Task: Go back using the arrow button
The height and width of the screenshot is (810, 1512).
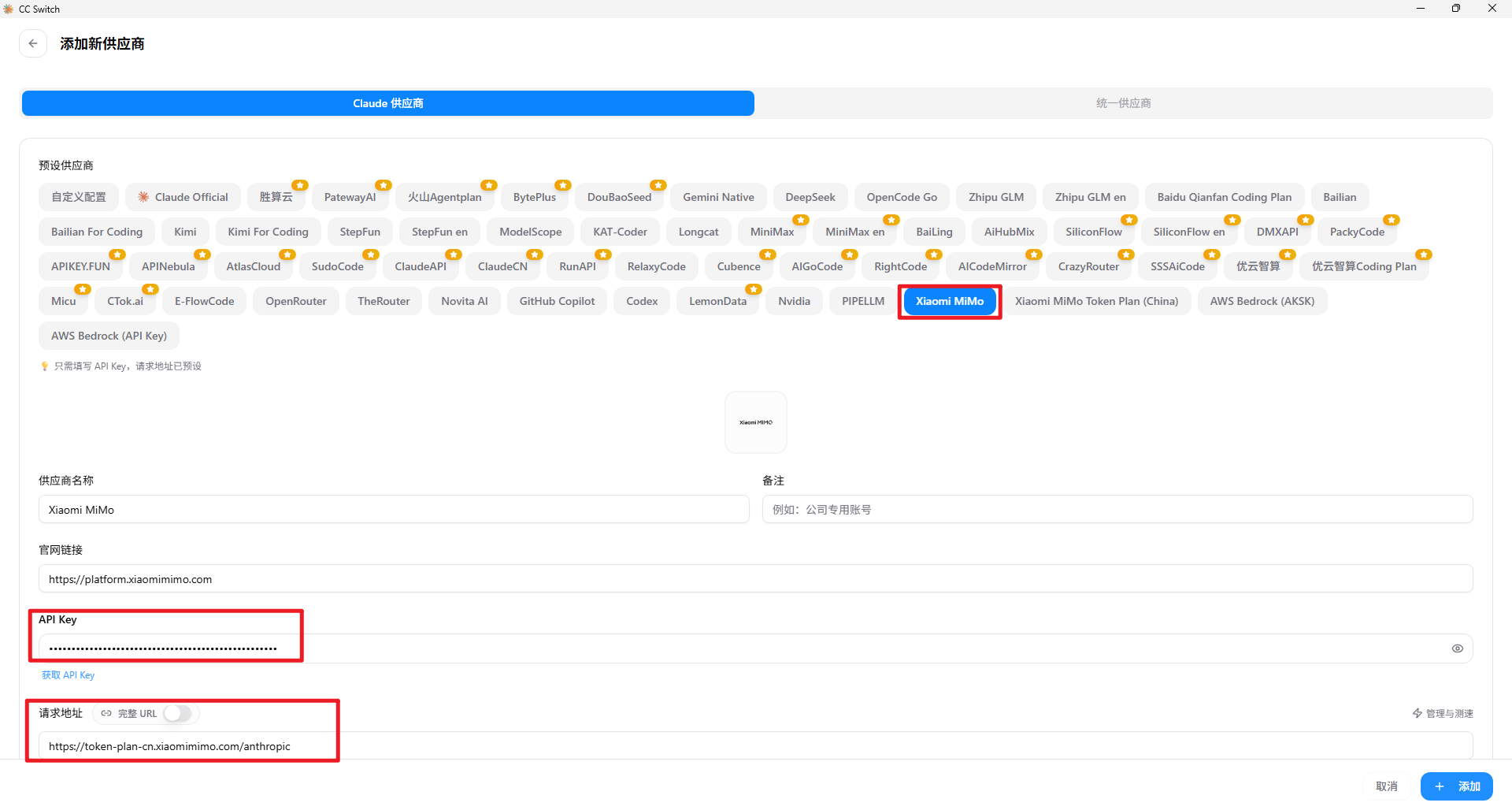Action: [x=33, y=43]
